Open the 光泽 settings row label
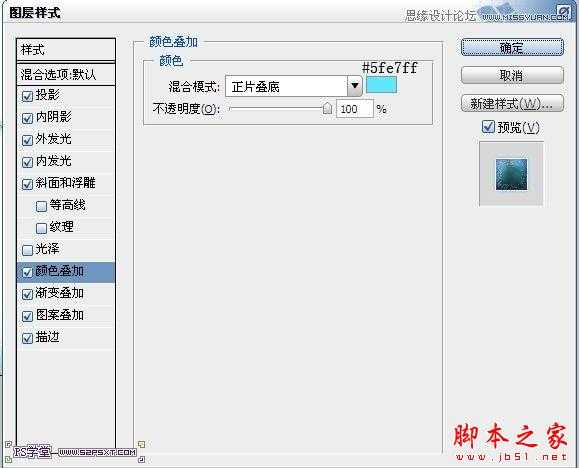 (48, 249)
